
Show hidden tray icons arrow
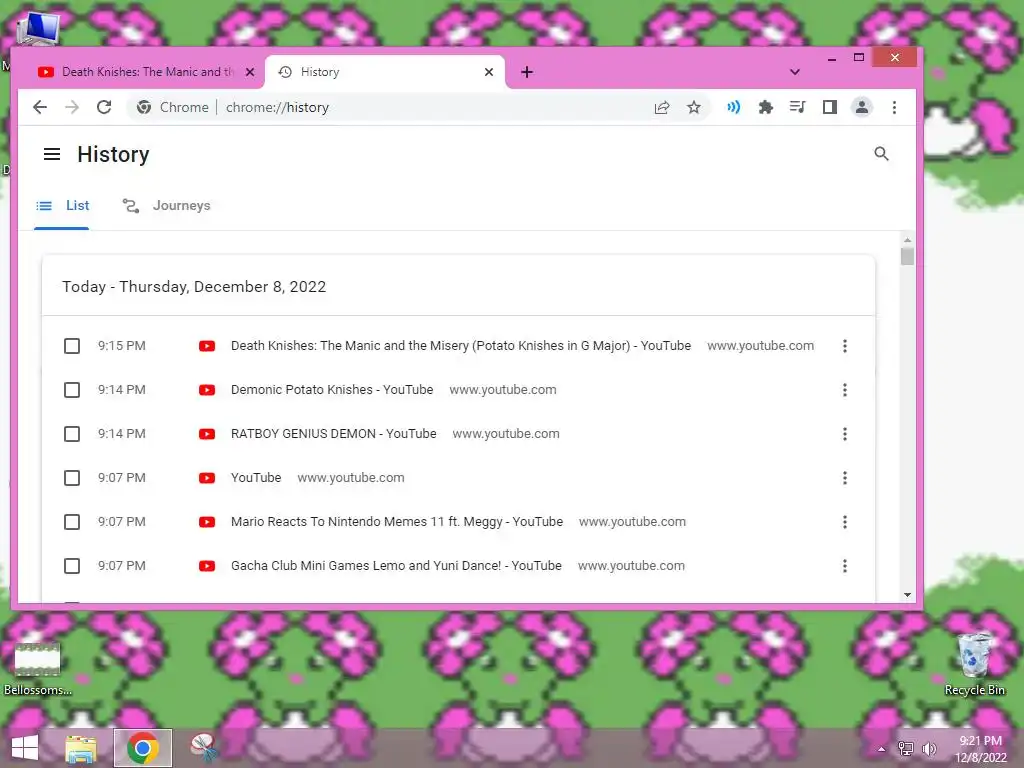click(882, 749)
